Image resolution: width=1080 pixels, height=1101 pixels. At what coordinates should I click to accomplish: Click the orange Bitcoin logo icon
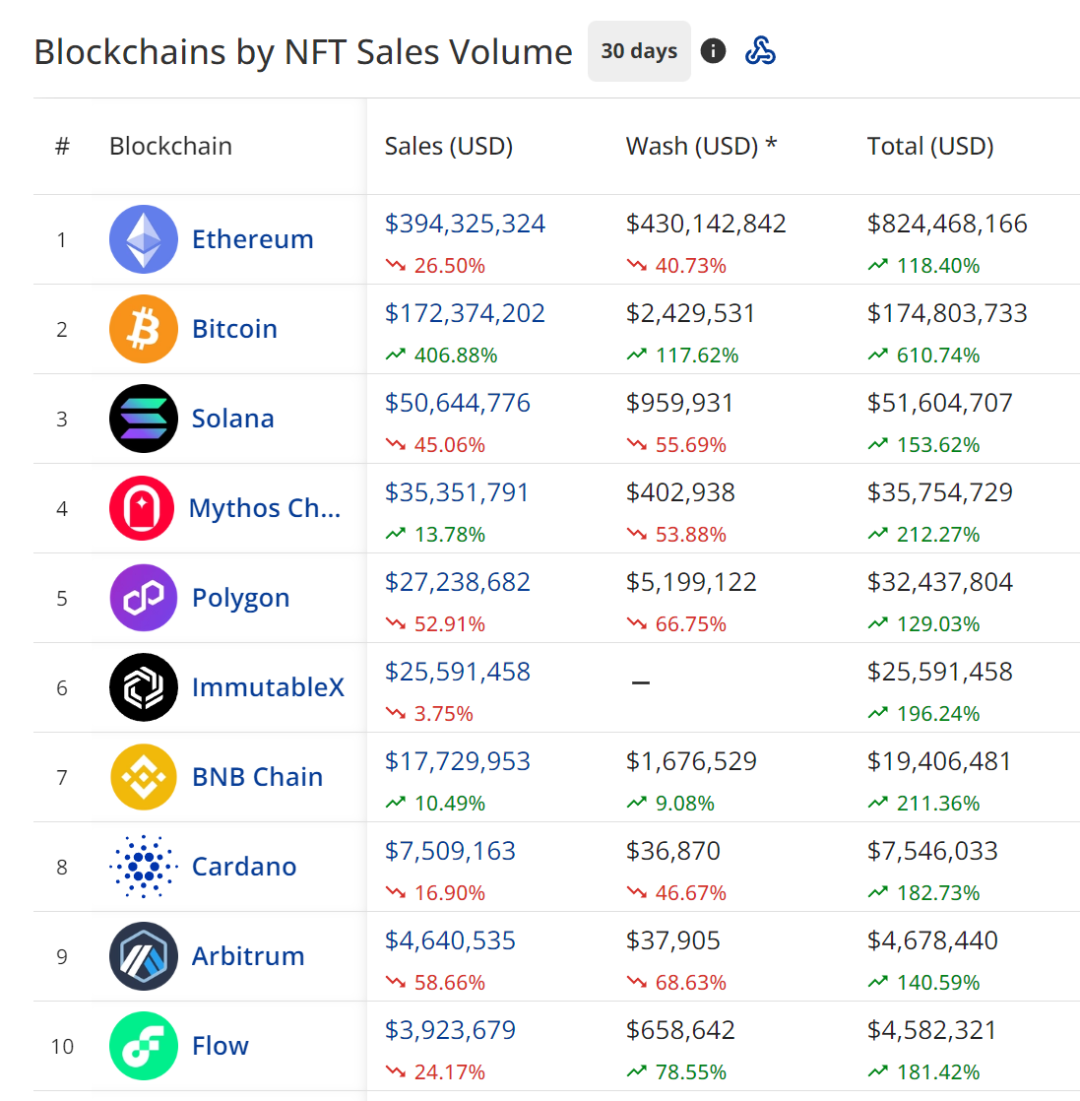pos(143,329)
